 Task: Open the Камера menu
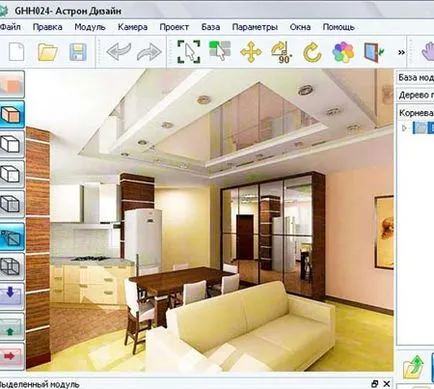[x=132, y=27]
